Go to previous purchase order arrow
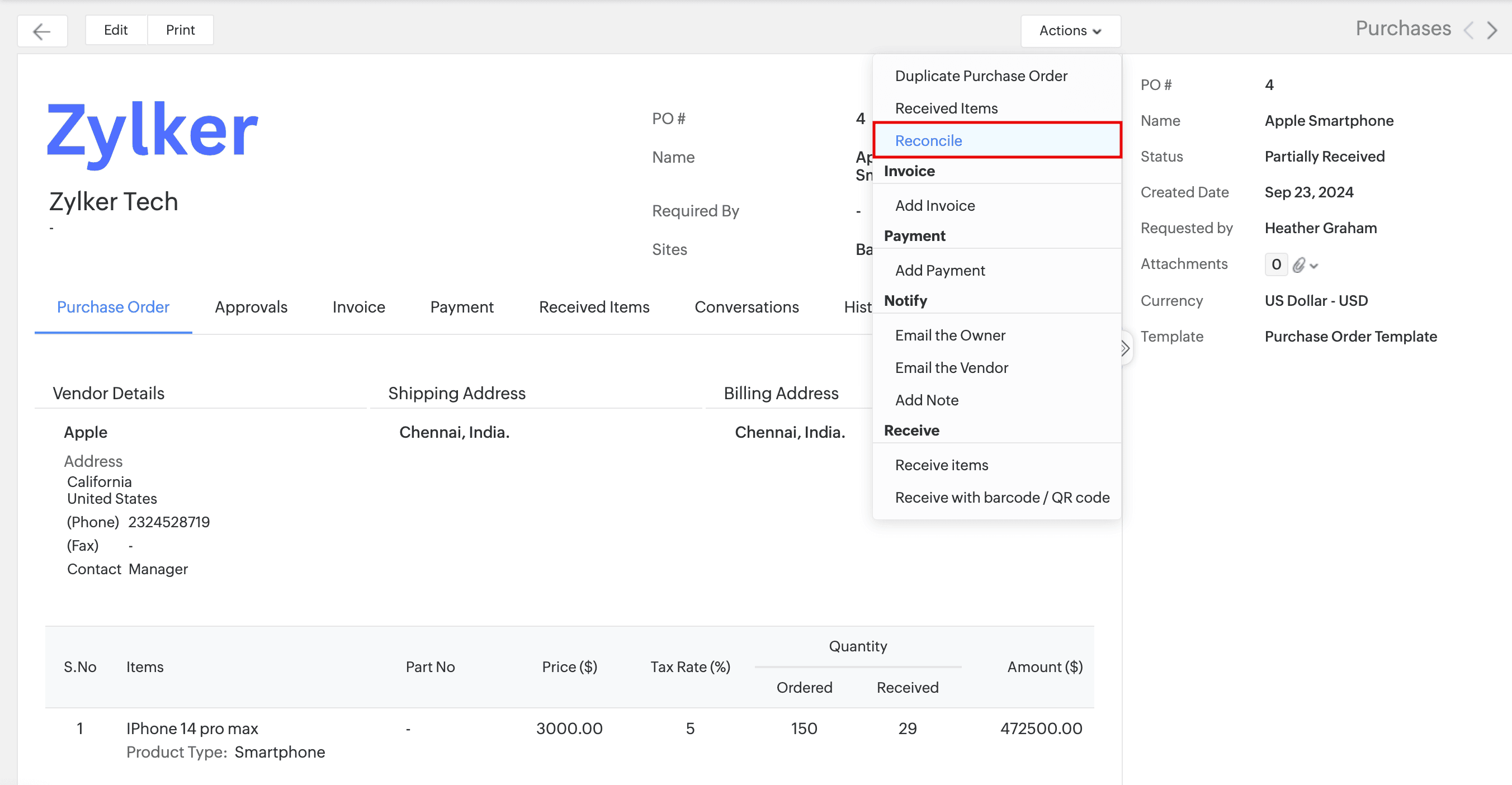The width and height of the screenshot is (1512, 785). 1468,31
